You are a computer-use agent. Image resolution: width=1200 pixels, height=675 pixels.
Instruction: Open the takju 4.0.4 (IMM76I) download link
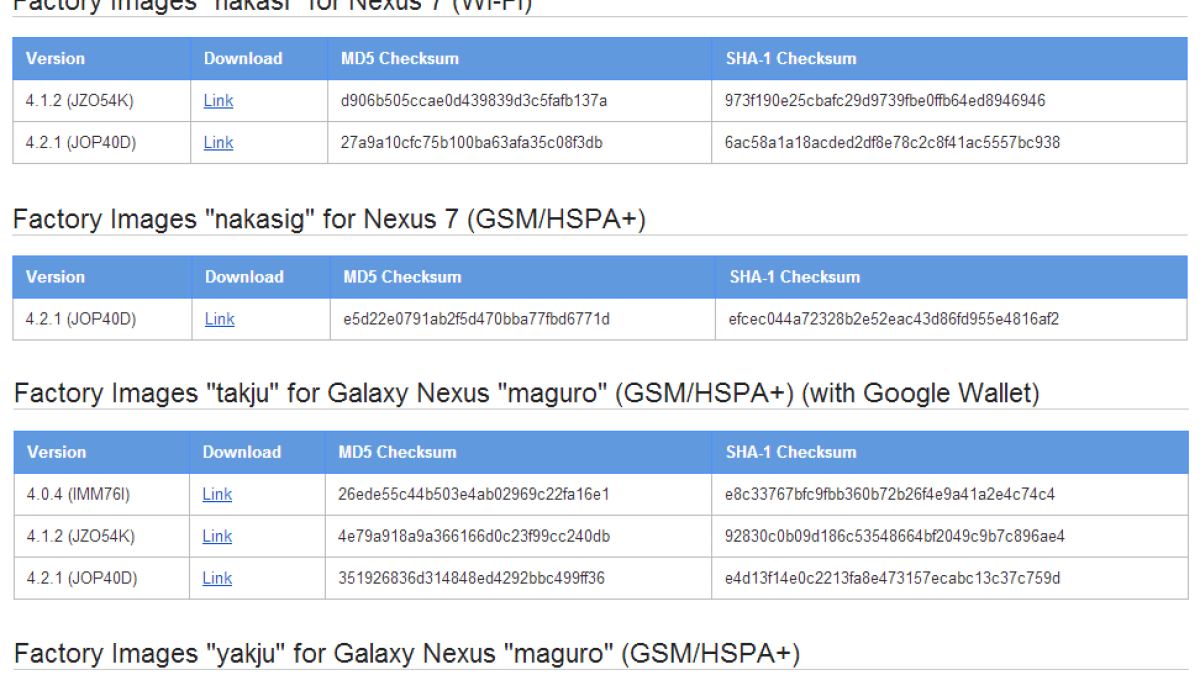click(x=217, y=494)
